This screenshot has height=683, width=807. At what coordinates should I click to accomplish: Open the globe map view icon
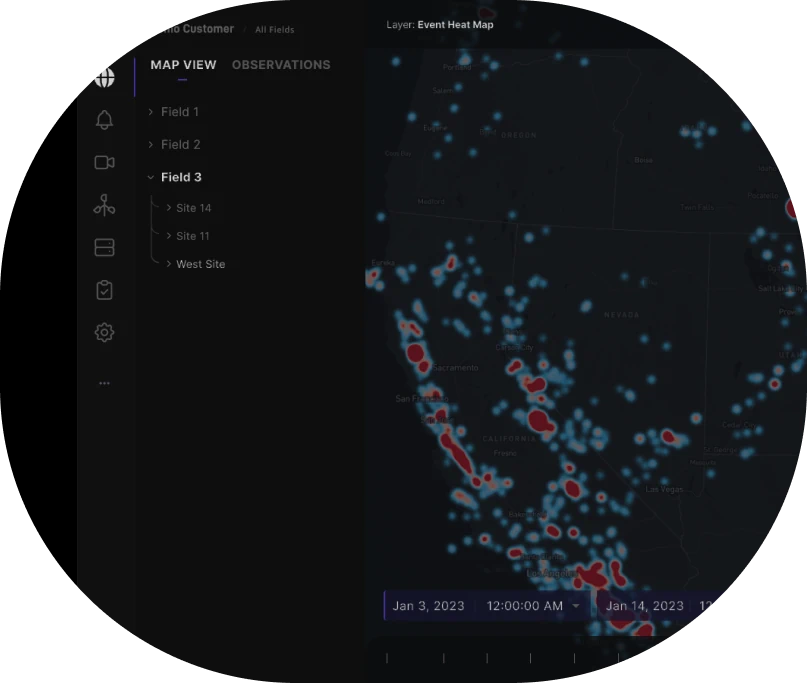click(x=103, y=75)
